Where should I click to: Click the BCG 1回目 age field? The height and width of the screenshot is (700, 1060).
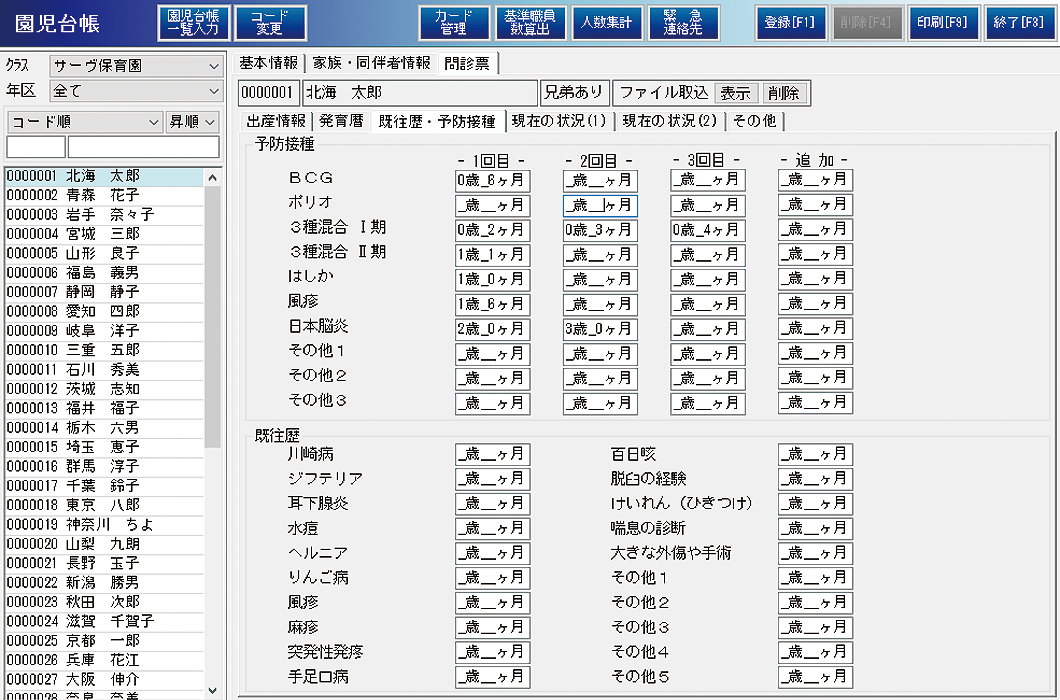click(492, 181)
